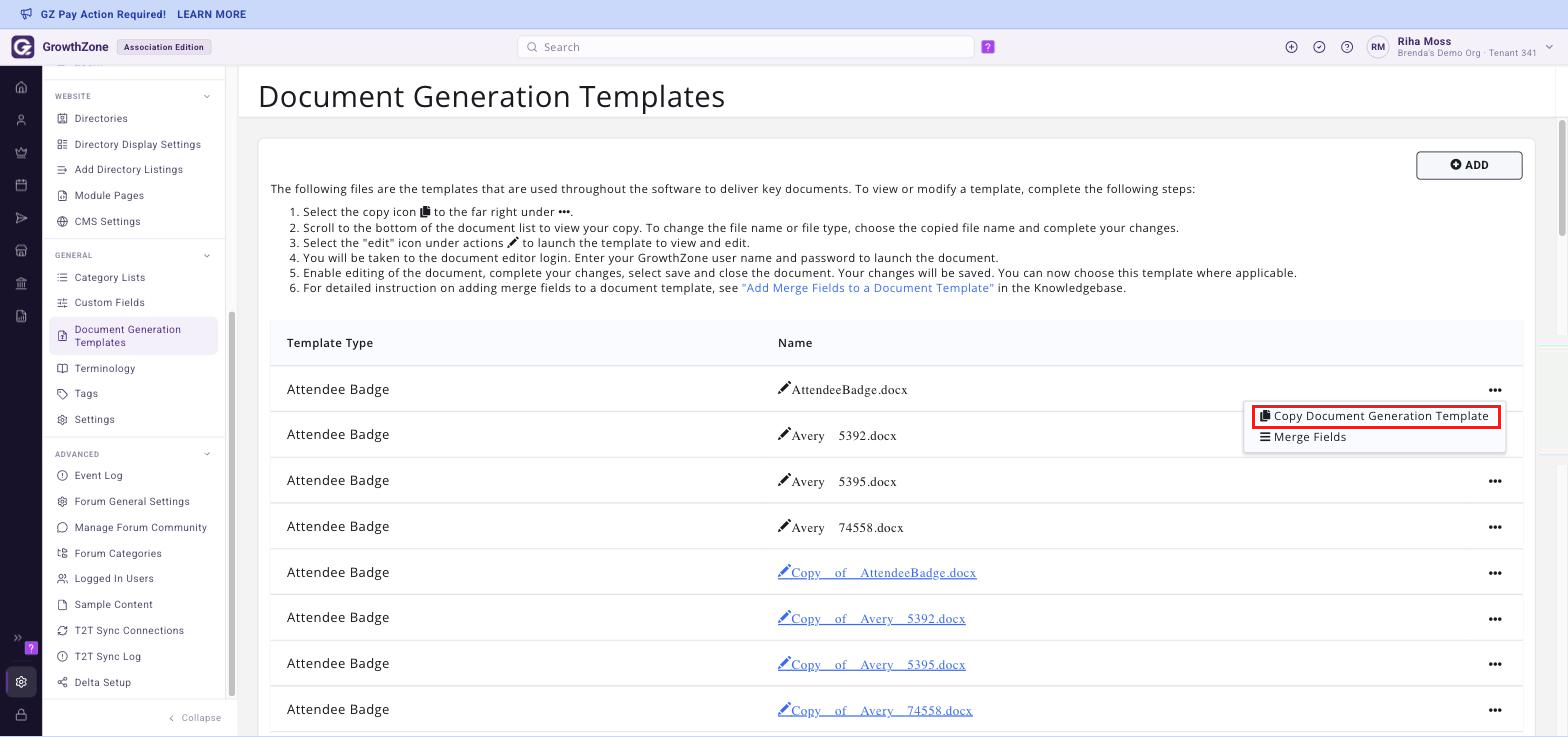The height and width of the screenshot is (737, 1568).
Task: Click LEARN MORE in the banner
Action: click(x=211, y=15)
